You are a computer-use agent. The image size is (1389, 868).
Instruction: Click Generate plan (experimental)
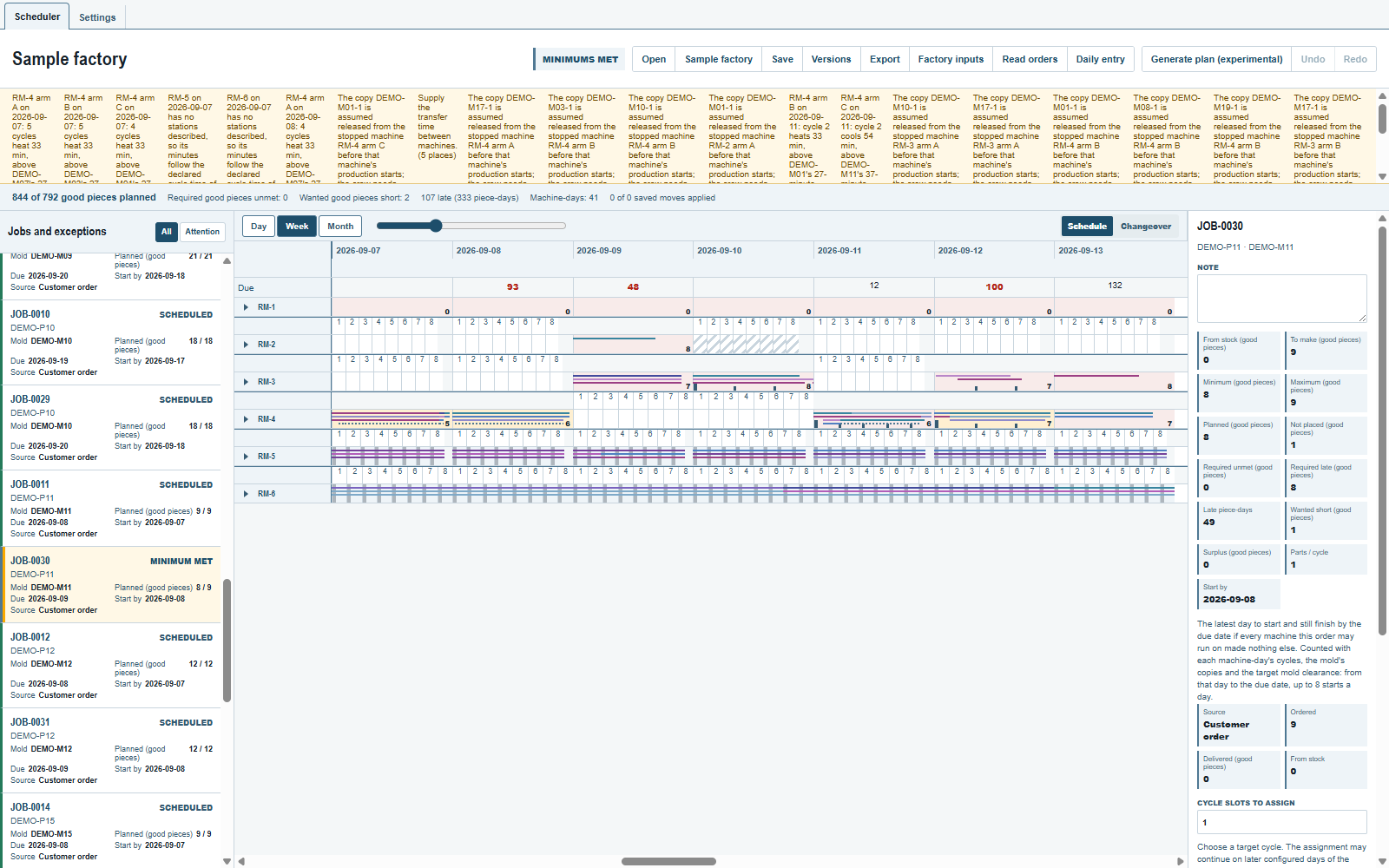click(1216, 59)
